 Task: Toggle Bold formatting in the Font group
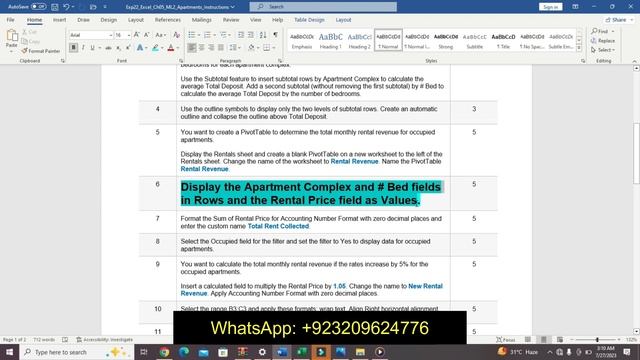pyautogui.click(x=73, y=48)
